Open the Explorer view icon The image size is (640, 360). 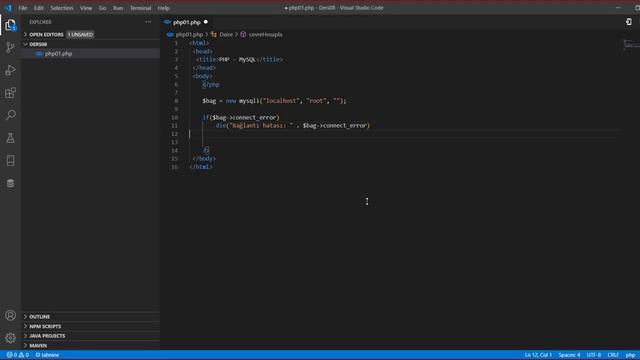[x=10, y=25]
